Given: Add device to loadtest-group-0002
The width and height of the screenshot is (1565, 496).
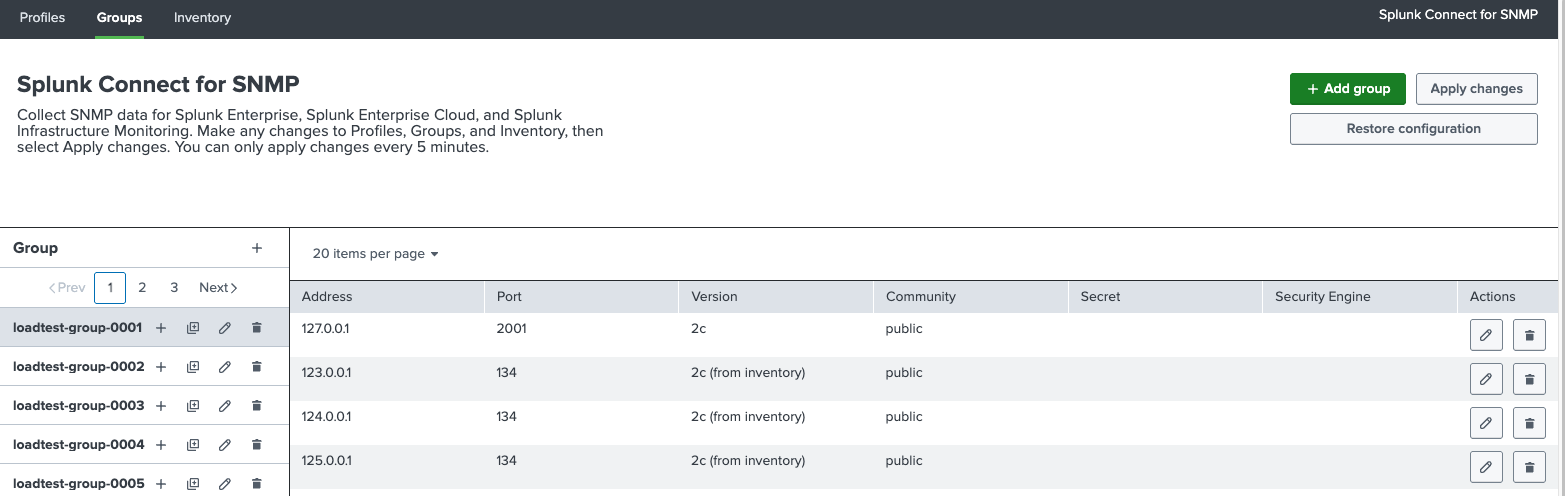Looking at the screenshot, I should click(x=161, y=367).
